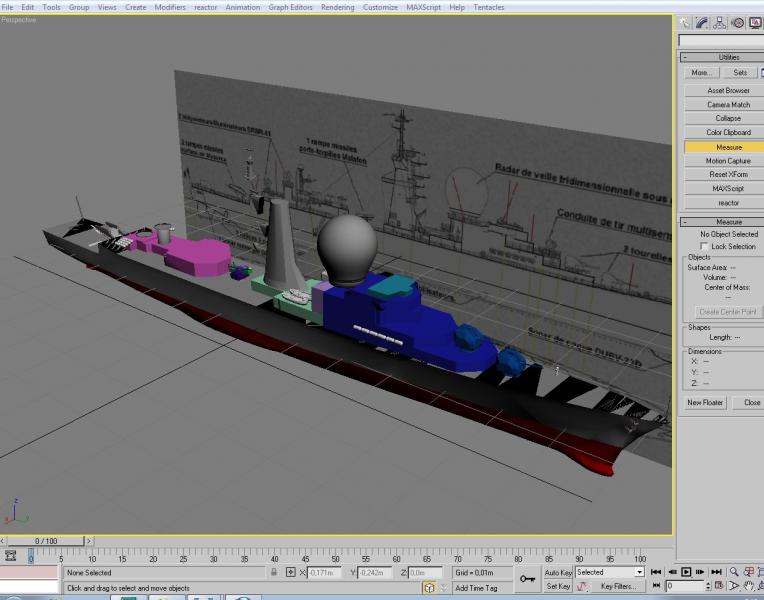Click the More... utilities button
This screenshot has width=764, height=600.
pos(701,73)
